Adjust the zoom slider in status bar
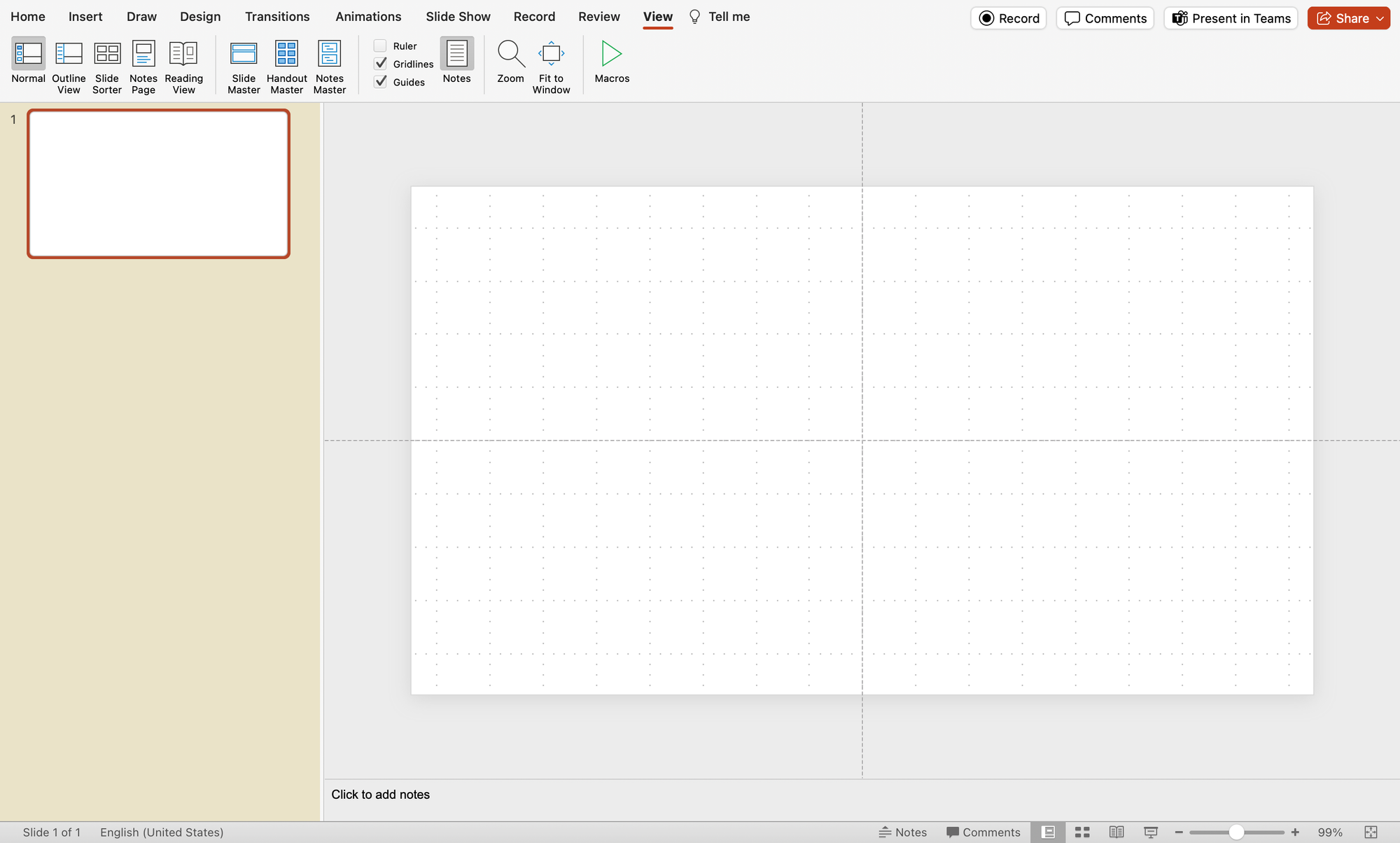1400x843 pixels. coord(1238,832)
